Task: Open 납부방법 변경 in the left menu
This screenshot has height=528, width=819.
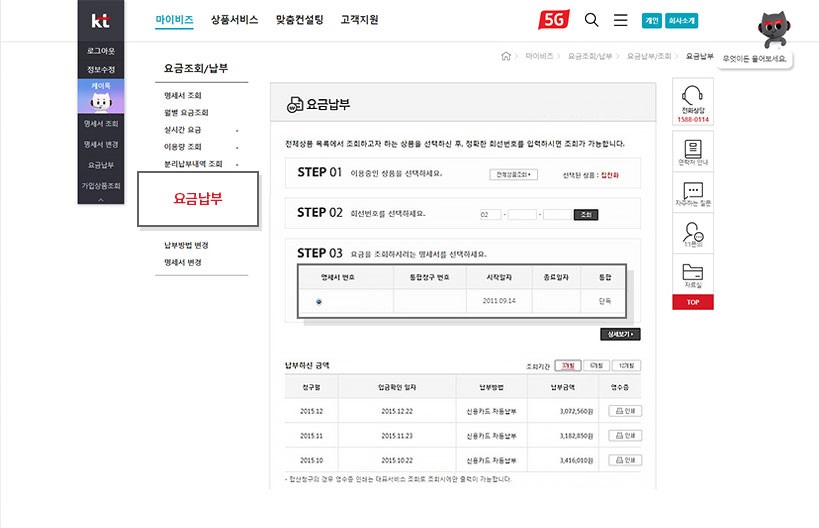Action: pyautogui.click(x=186, y=245)
